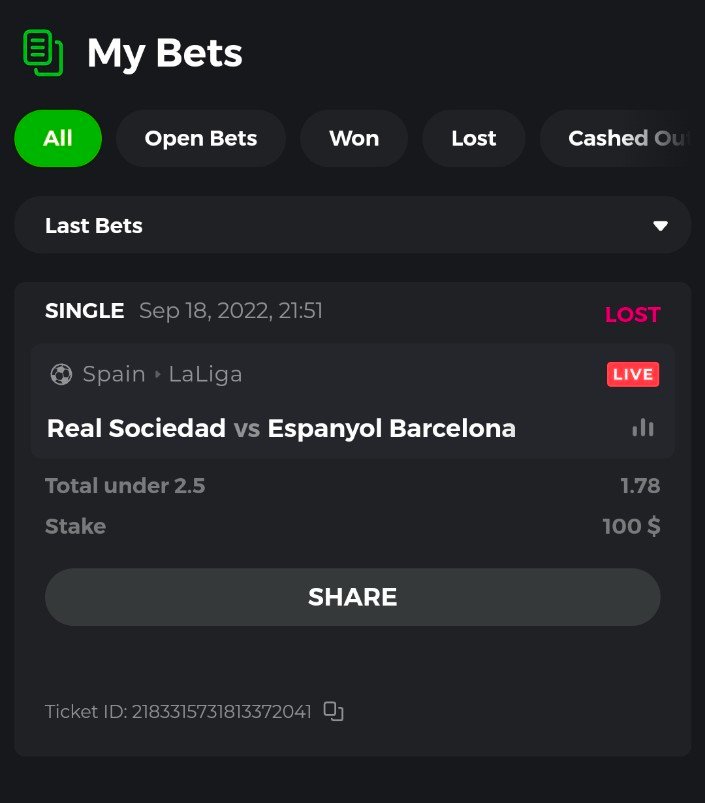Switch to Open Bets filter
The width and height of the screenshot is (705, 803).
201,138
